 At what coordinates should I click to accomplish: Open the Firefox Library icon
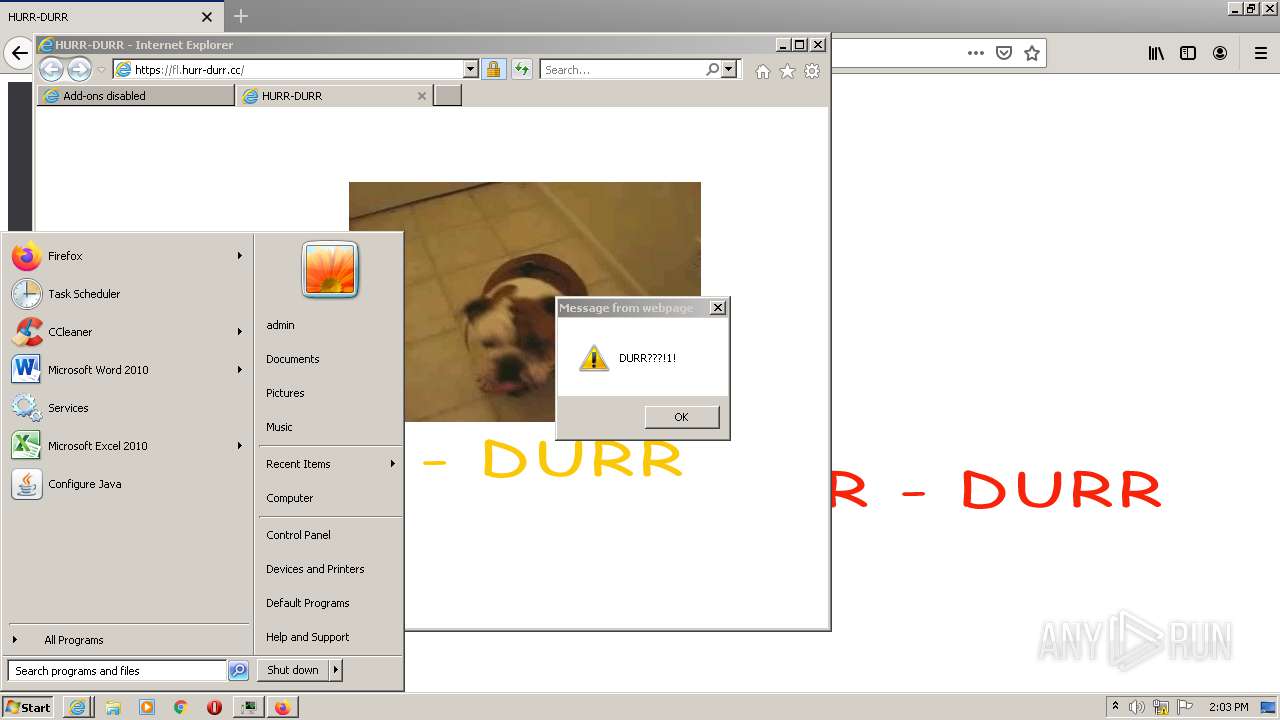[x=1156, y=53]
